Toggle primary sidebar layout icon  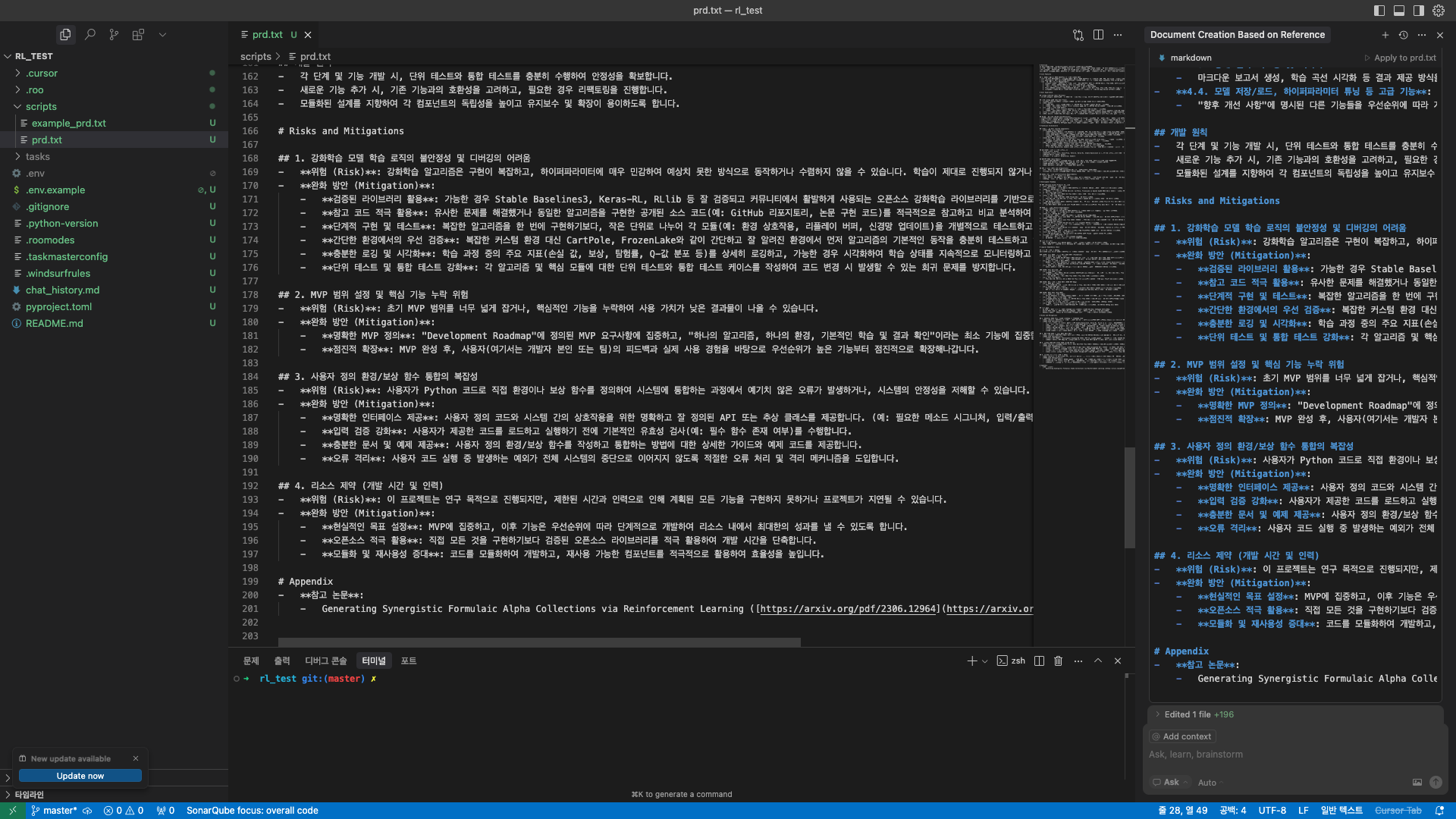(x=1379, y=11)
